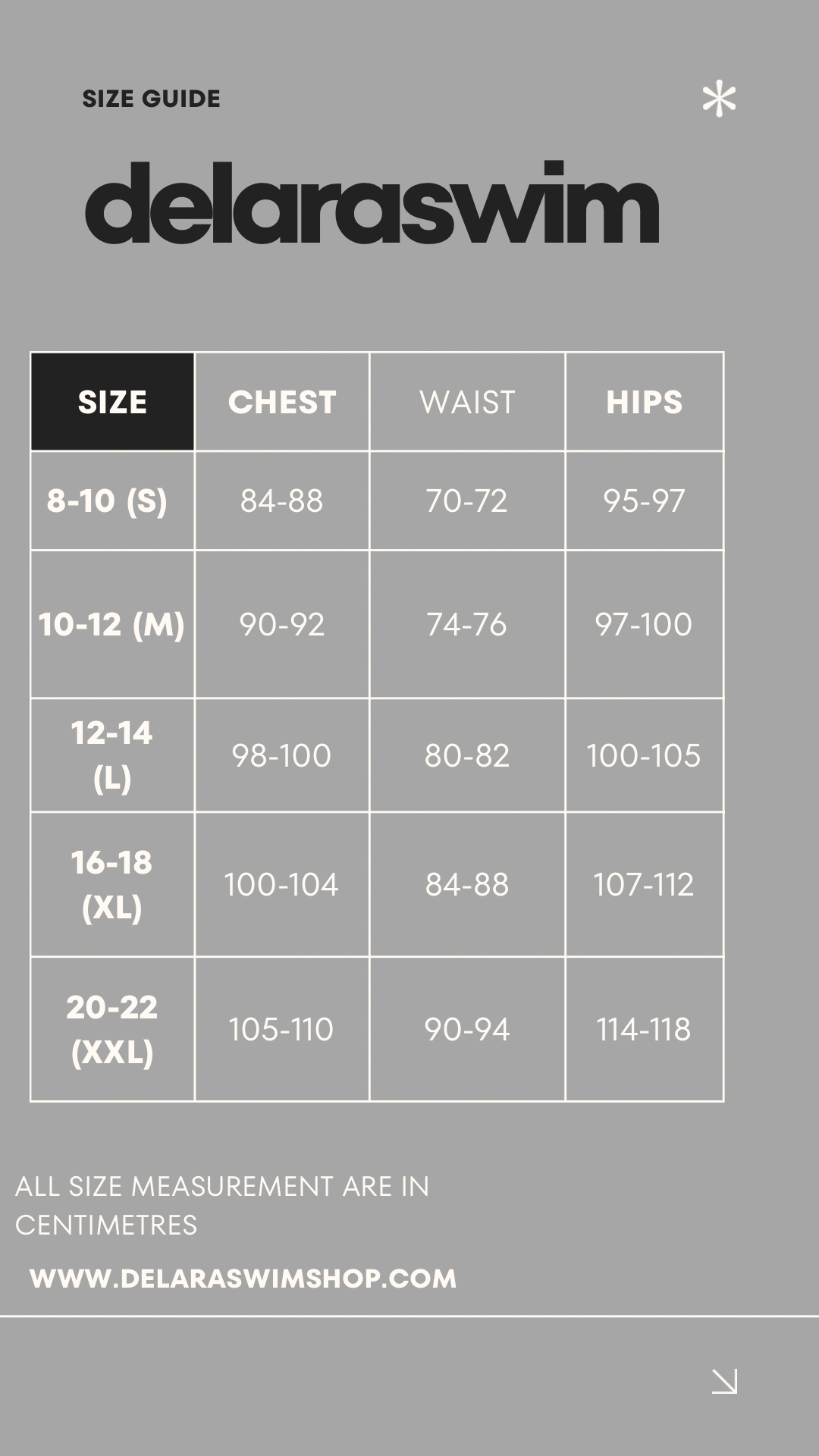Click the 74-76 waist measurement cell
819x1456 pixels.
tap(466, 624)
